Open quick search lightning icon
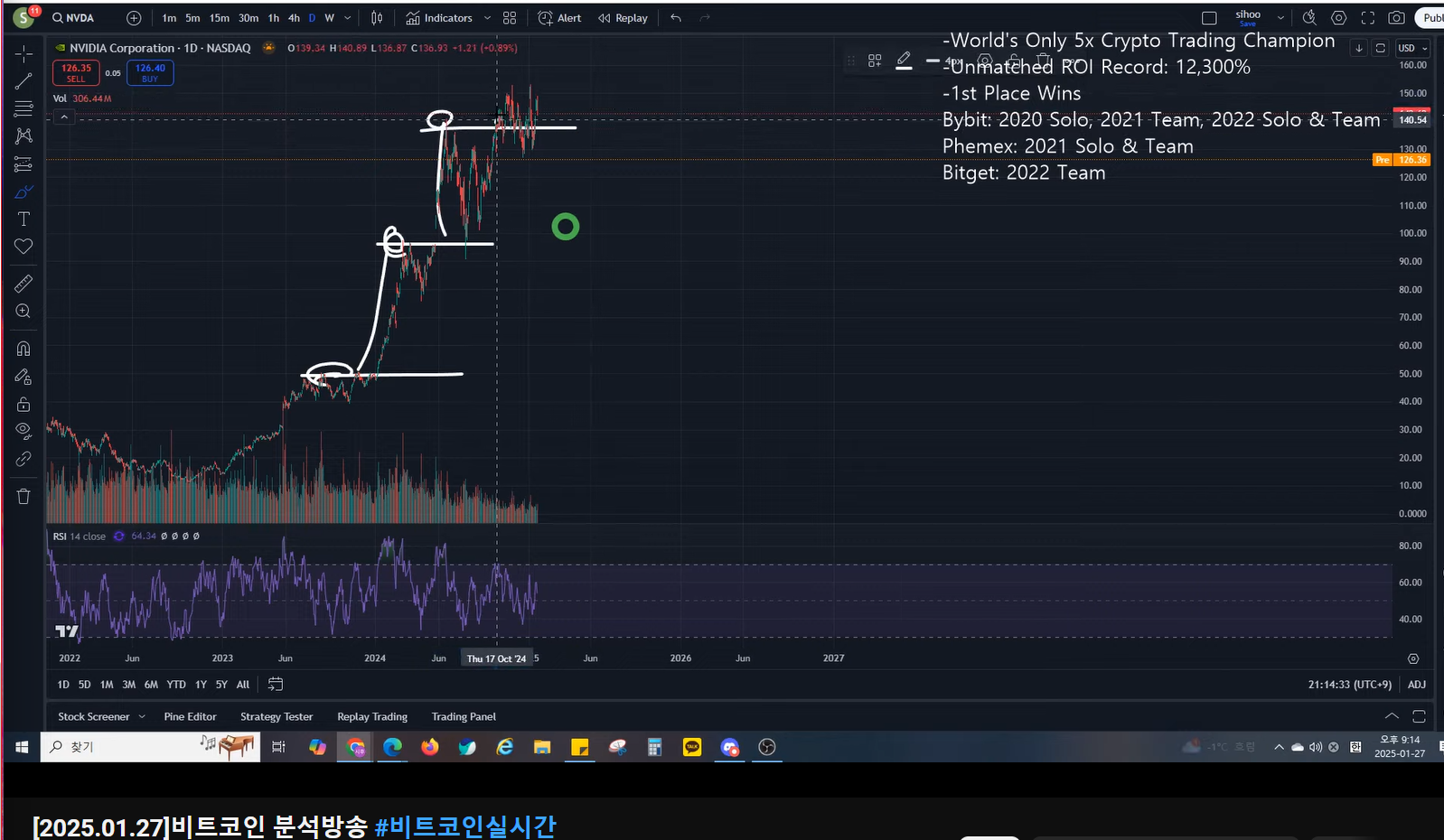 (1309, 18)
